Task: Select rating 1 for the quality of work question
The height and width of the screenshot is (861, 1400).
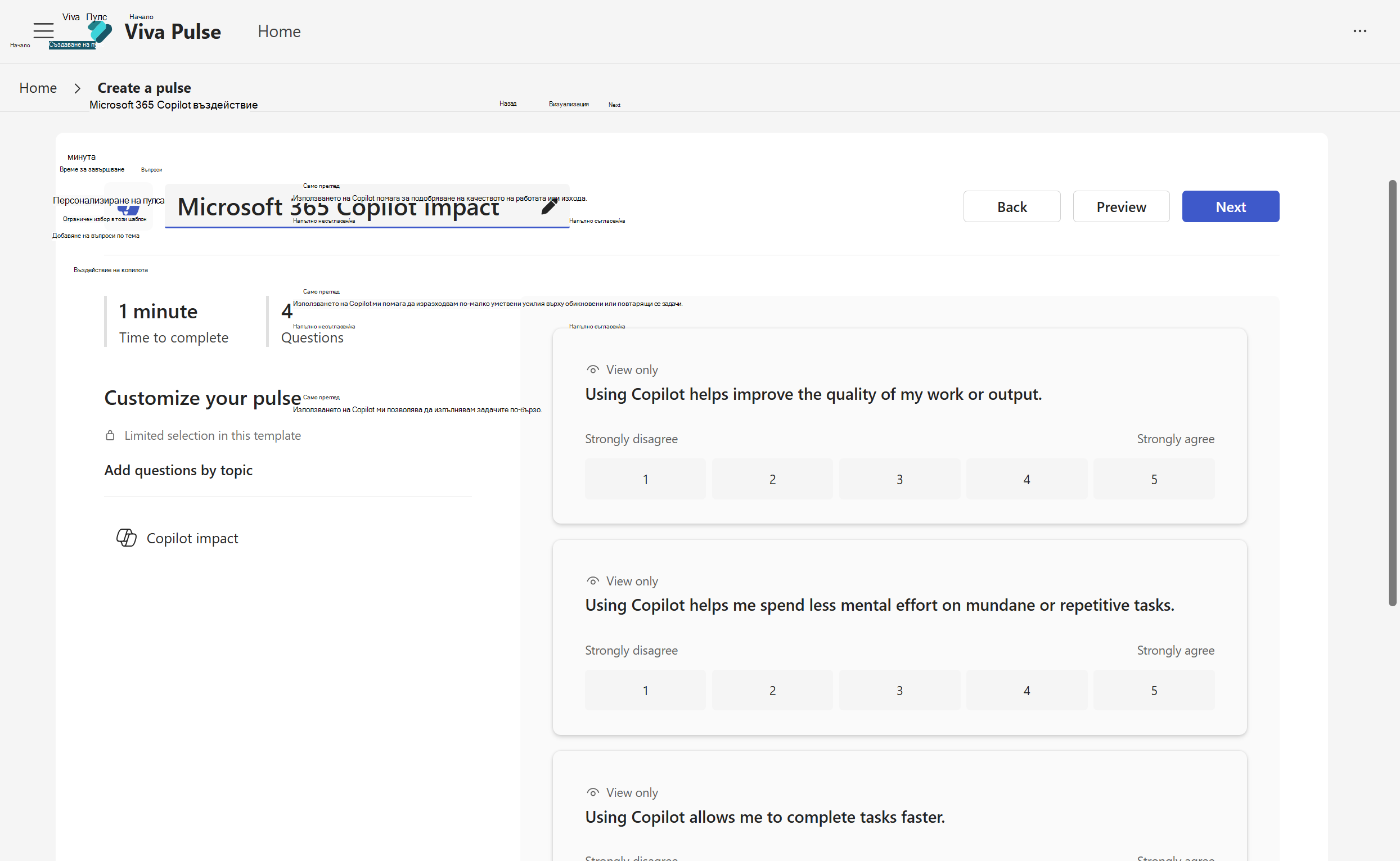Action: pos(645,480)
